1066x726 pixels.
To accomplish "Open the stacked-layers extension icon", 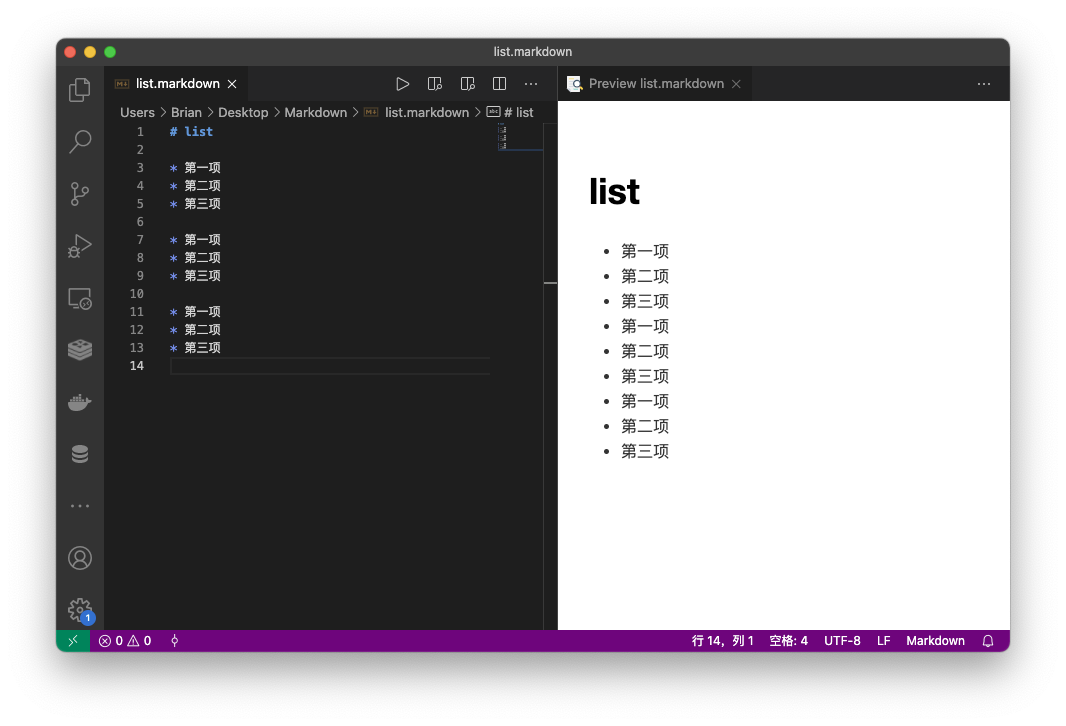I will [x=80, y=350].
